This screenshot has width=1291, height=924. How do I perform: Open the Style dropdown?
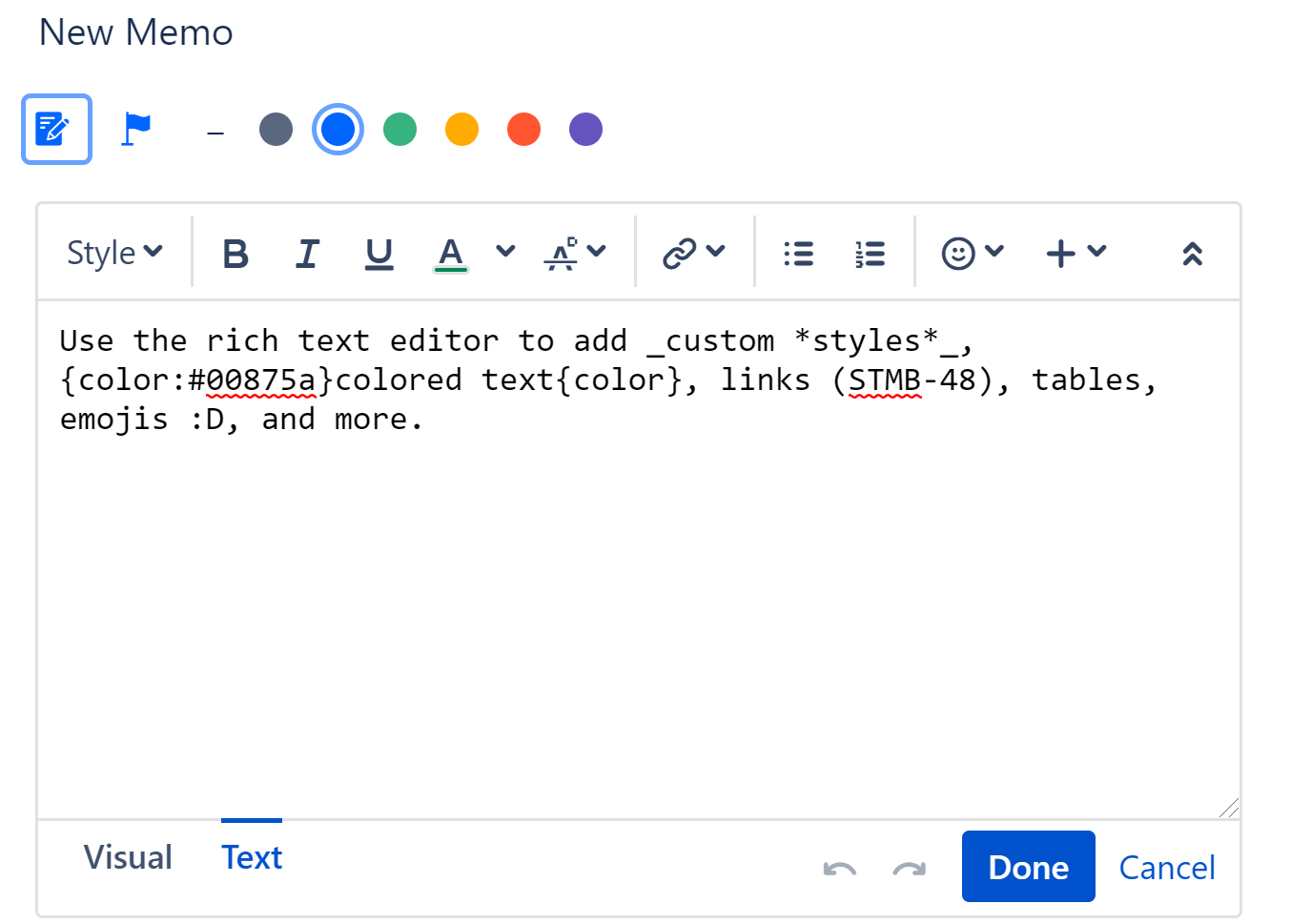pyautogui.click(x=114, y=254)
